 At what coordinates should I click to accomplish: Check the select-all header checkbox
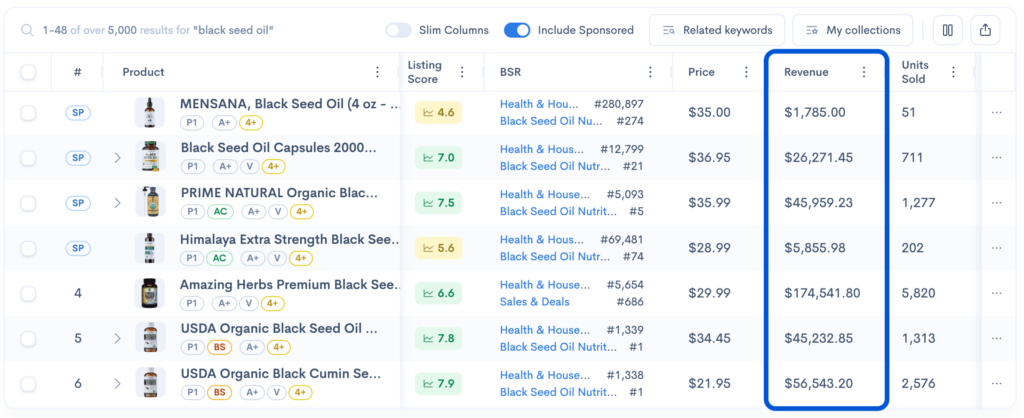[x=28, y=72]
